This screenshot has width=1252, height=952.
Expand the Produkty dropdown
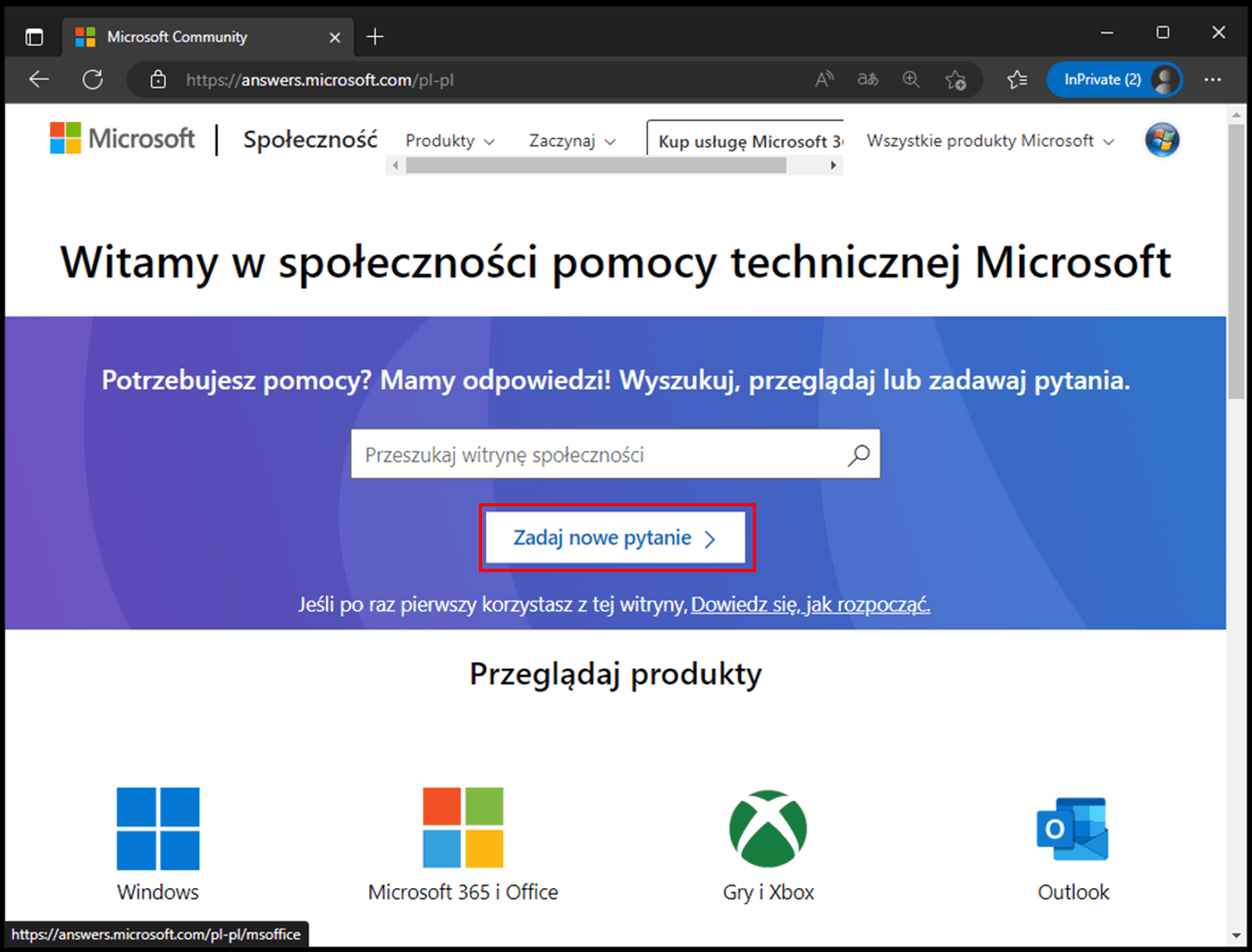(450, 141)
